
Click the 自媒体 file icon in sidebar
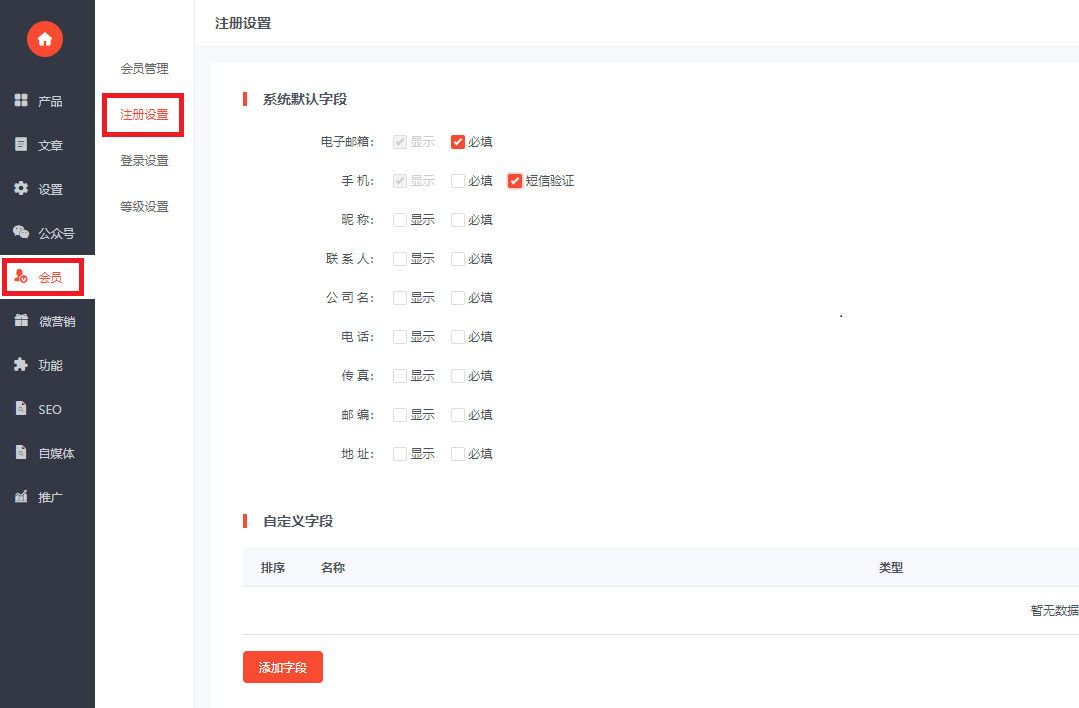click(21, 453)
